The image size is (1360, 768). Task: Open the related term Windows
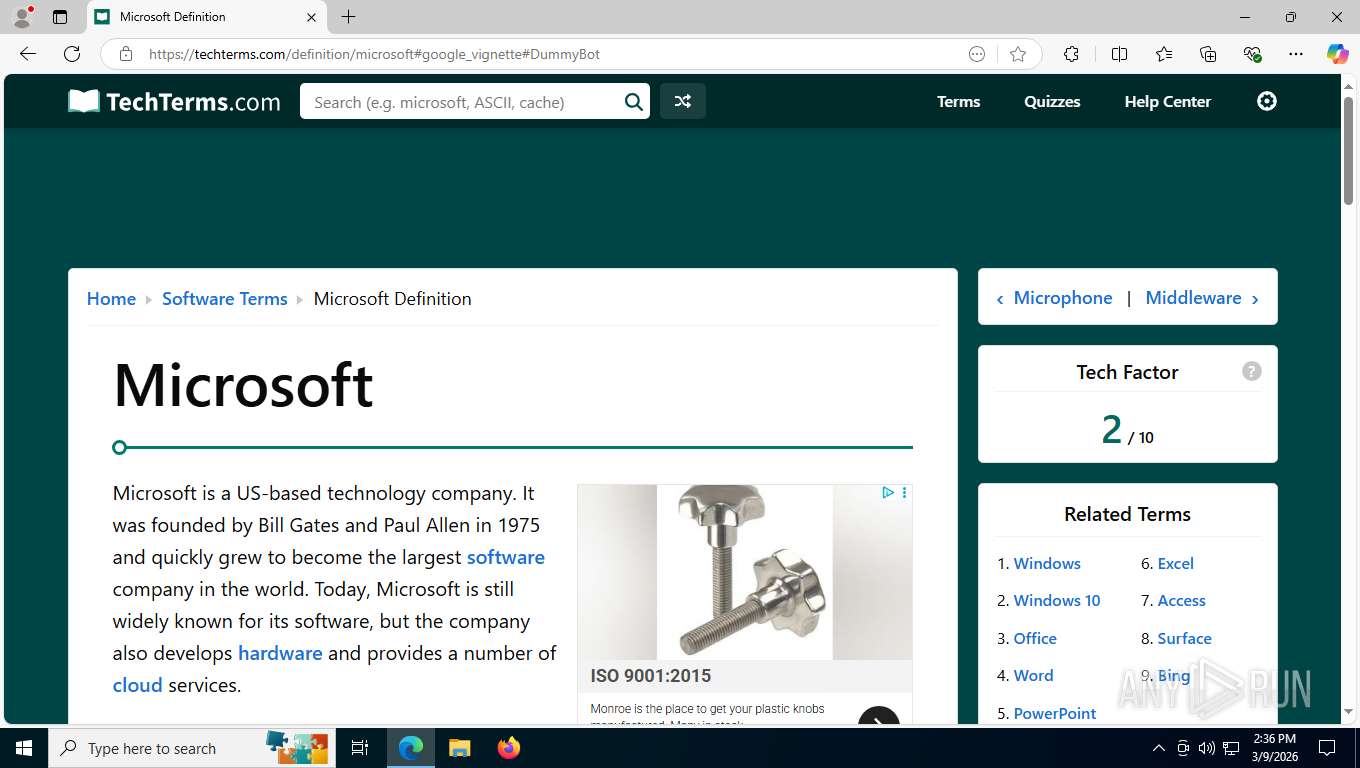[1047, 563]
